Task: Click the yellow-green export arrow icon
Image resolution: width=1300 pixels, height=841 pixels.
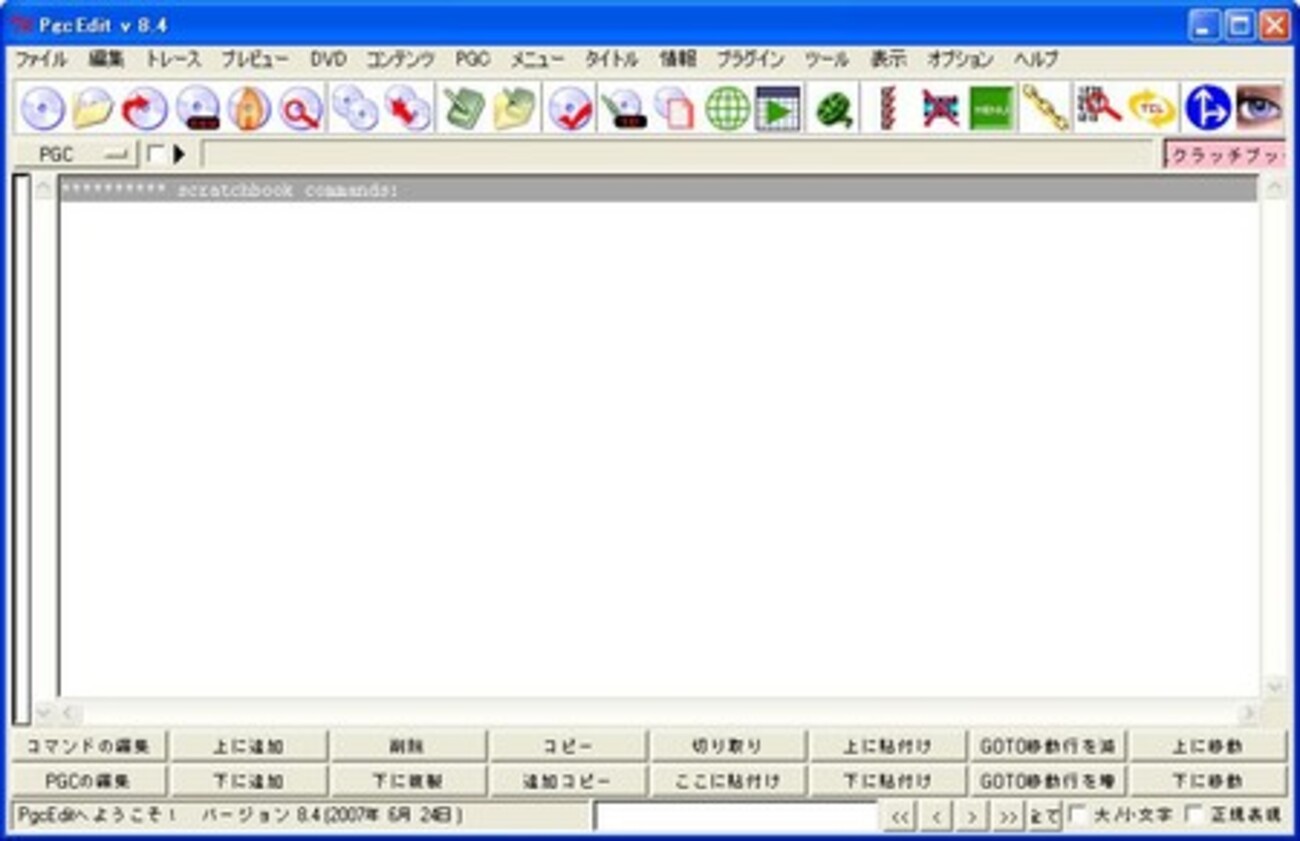Action: click(x=515, y=108)
